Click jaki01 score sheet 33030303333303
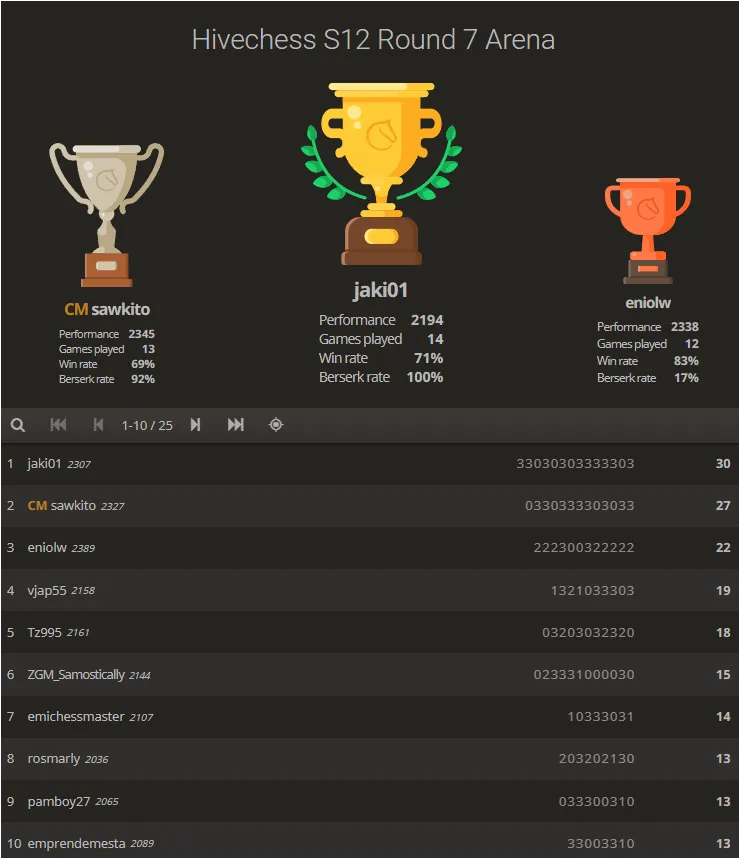 [575, 463]
